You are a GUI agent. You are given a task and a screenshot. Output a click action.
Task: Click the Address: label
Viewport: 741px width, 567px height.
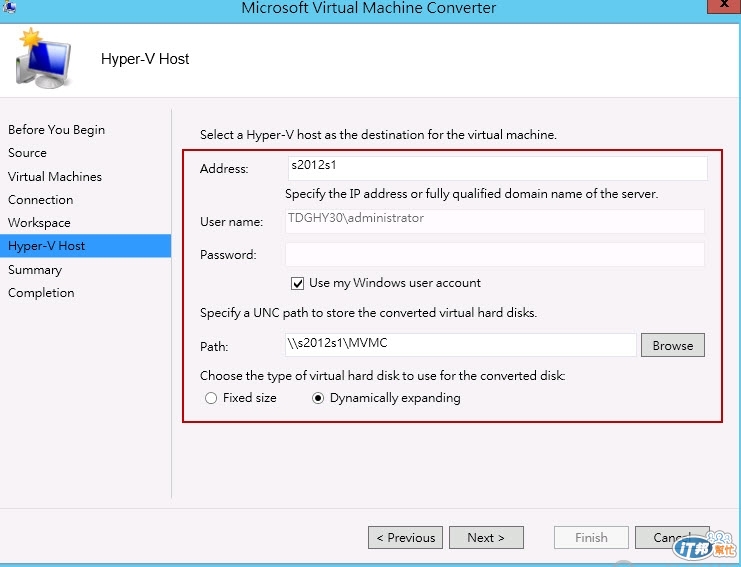click(224, 169)
